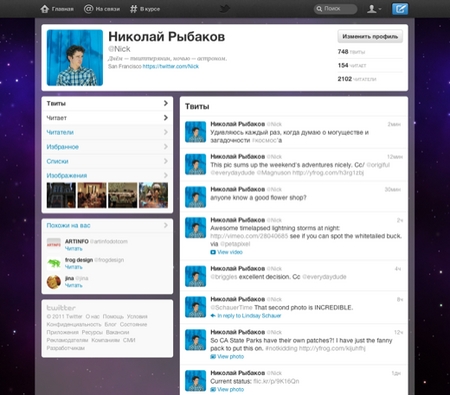Click the twitter wordmark in the footer
The width and height of the screenshot is (450, 395).
61,308
